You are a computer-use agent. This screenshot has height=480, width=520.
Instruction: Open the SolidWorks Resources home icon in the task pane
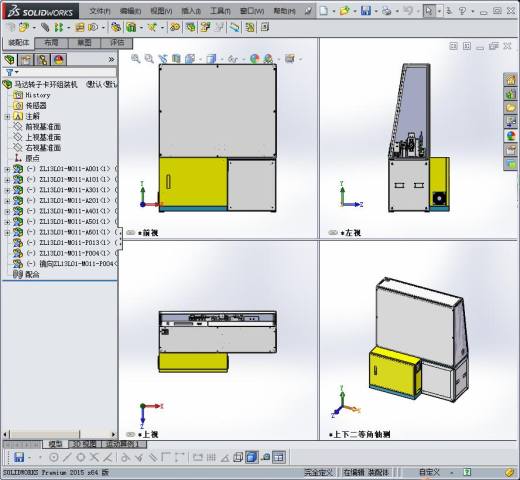pos(511,80)
